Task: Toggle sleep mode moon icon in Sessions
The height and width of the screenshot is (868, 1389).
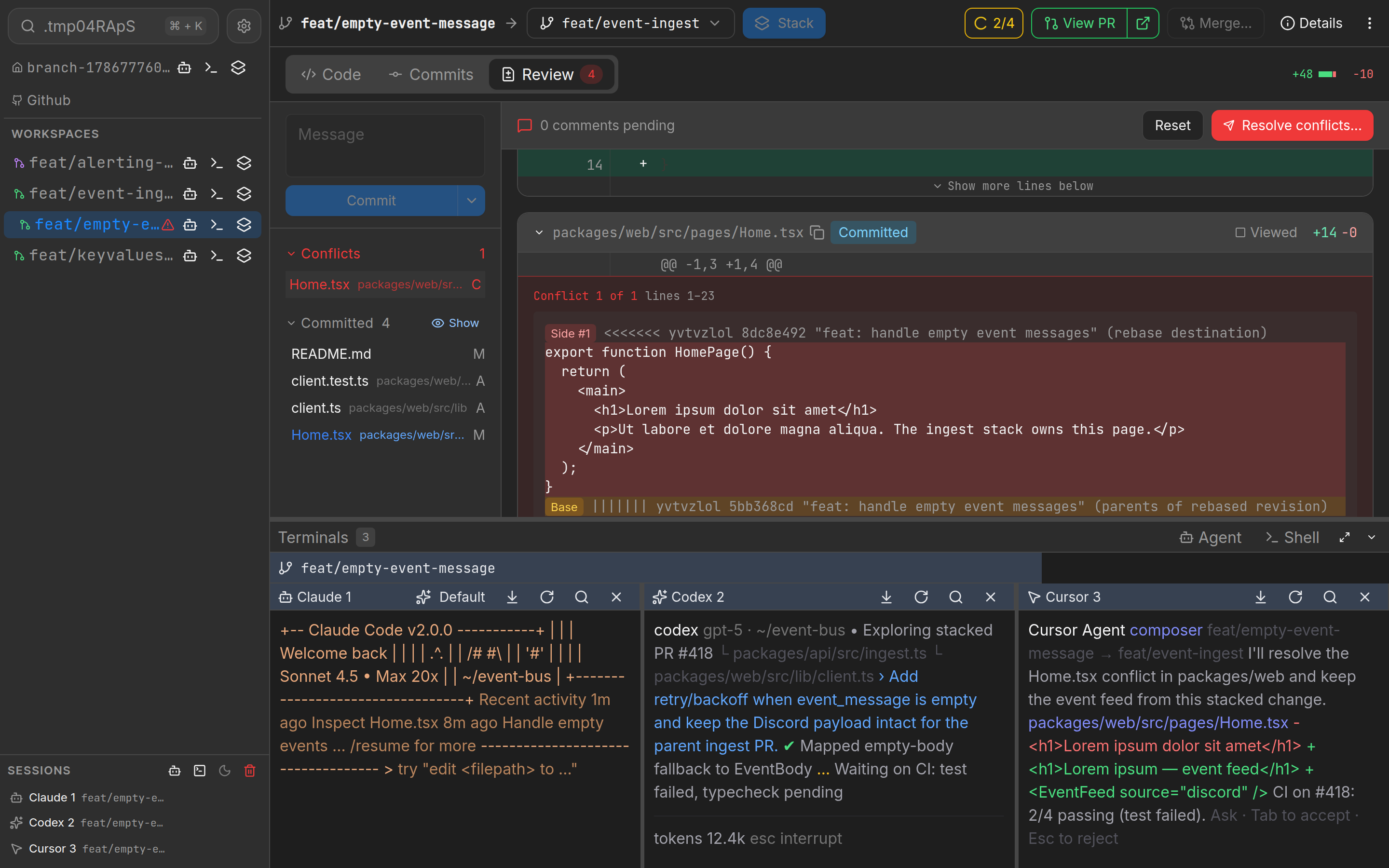Action: 224,771
